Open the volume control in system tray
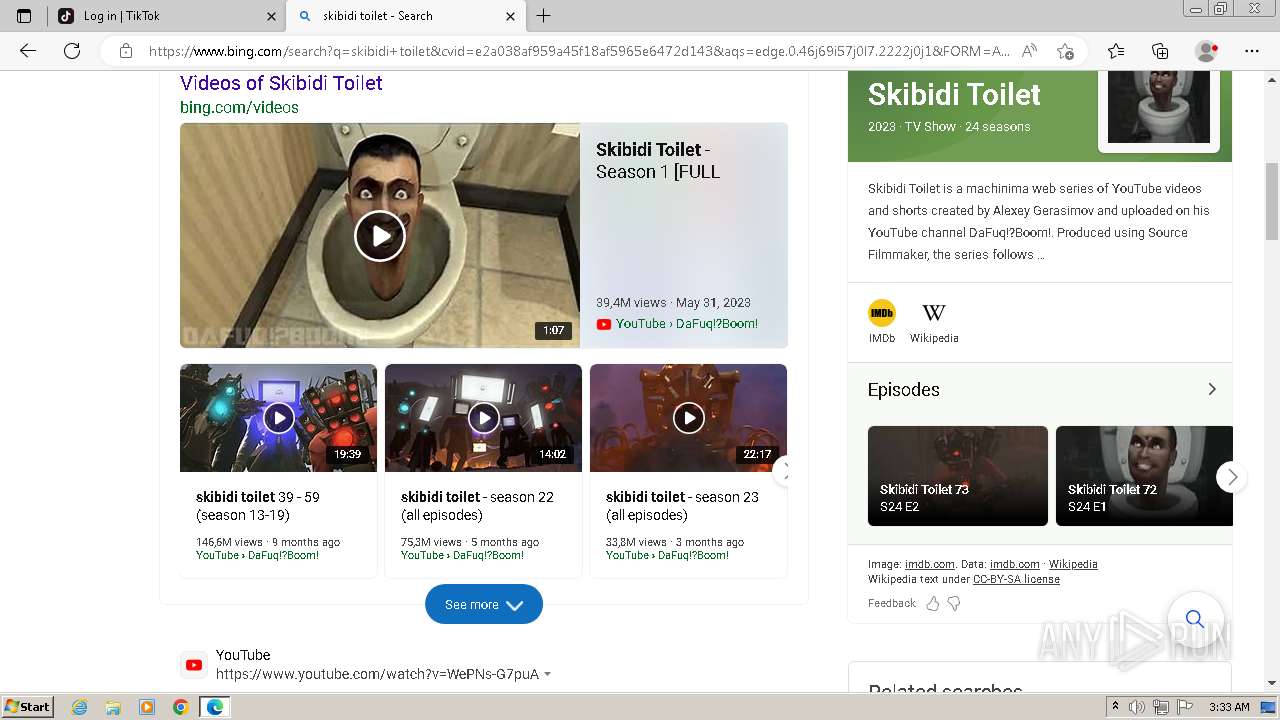This screenshot has width=1280, height=720. [x=1137, y=707]
